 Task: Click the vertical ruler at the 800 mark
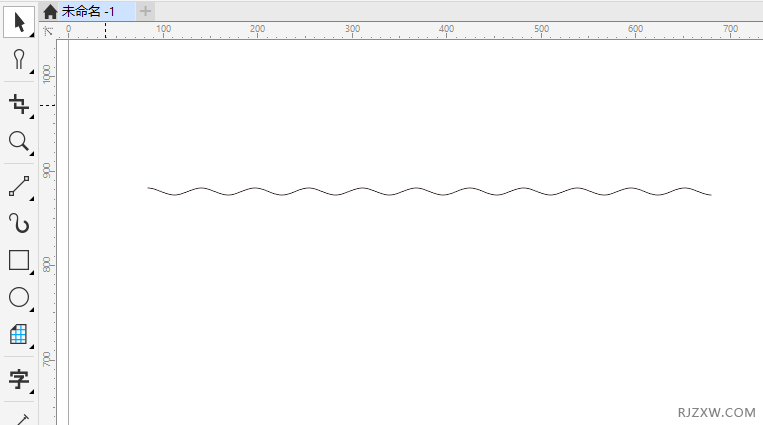pyautogui.click(x=48, y=265)
